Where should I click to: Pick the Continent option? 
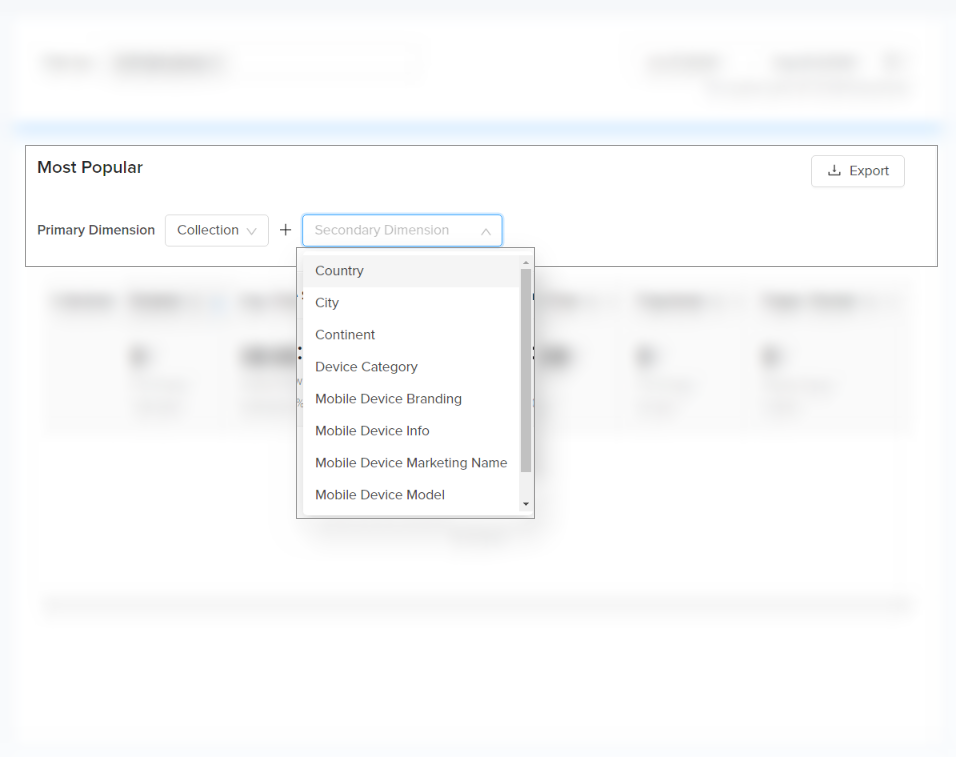pos(345,335)
